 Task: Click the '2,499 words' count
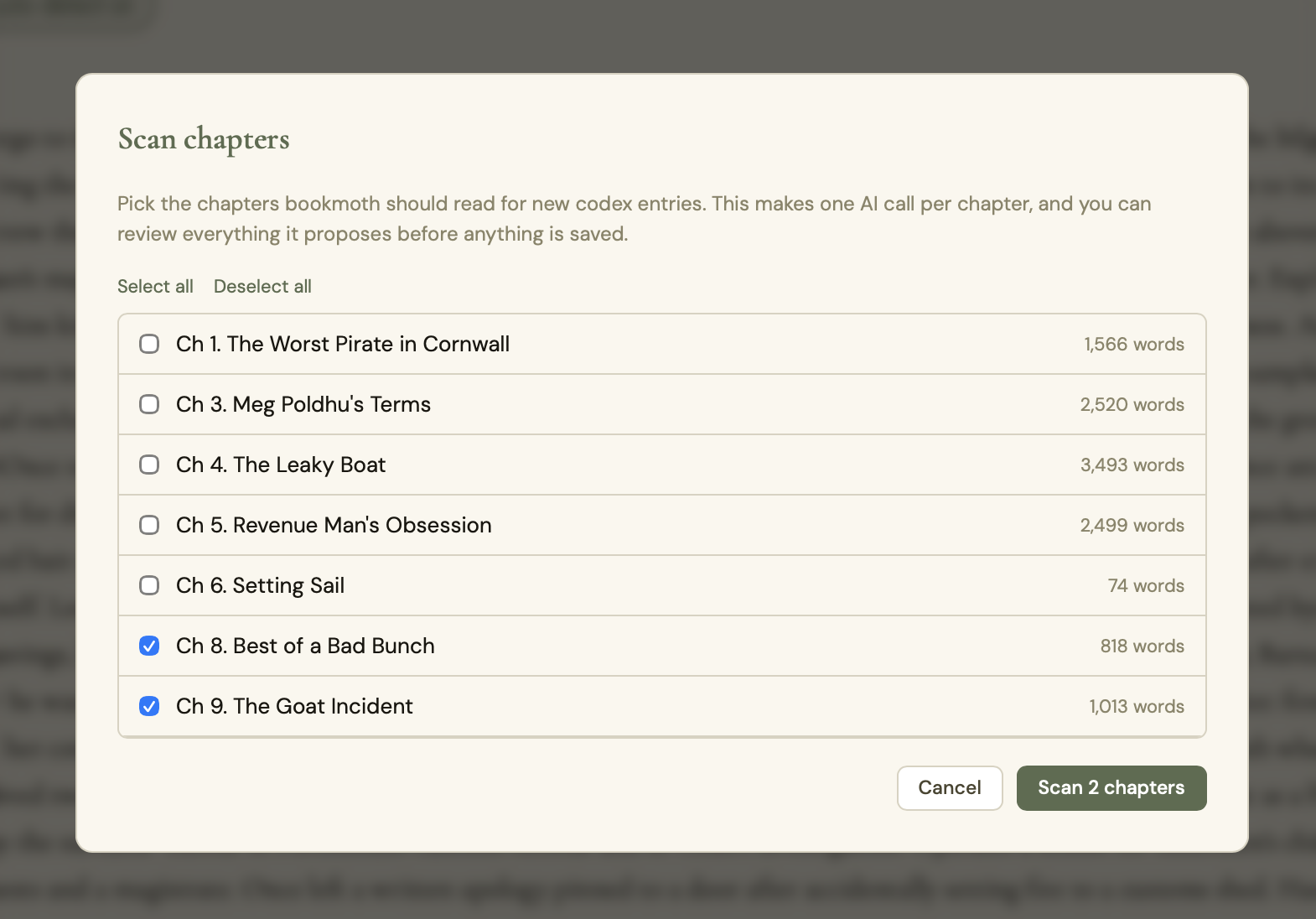[1132, 525]
